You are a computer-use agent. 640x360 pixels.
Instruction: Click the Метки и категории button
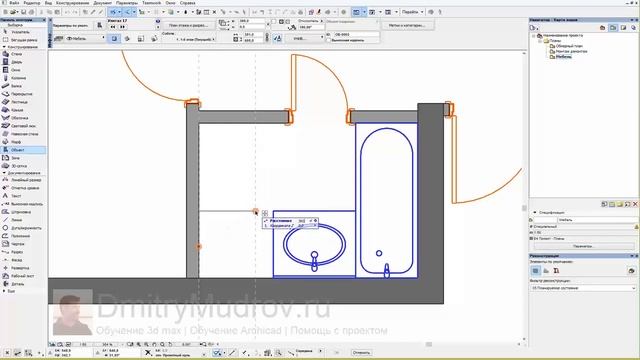[407, 25]
